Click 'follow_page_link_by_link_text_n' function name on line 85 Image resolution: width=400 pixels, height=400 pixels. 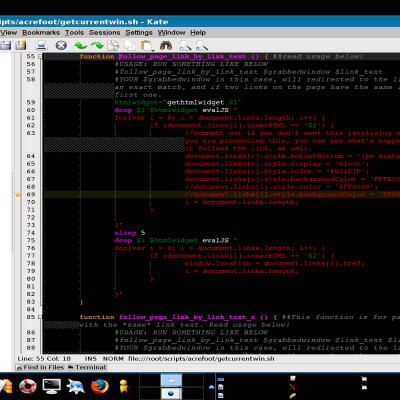click(187, 317)
